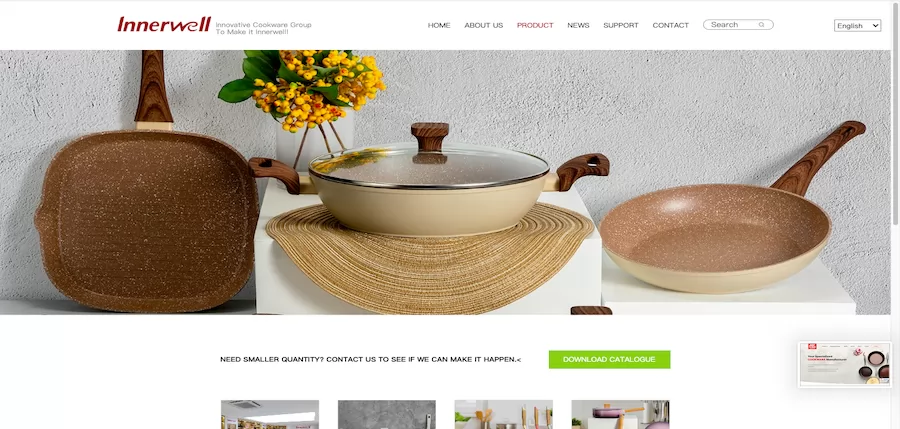
Task: Go to the ABOUT US page
Action: 483,25
